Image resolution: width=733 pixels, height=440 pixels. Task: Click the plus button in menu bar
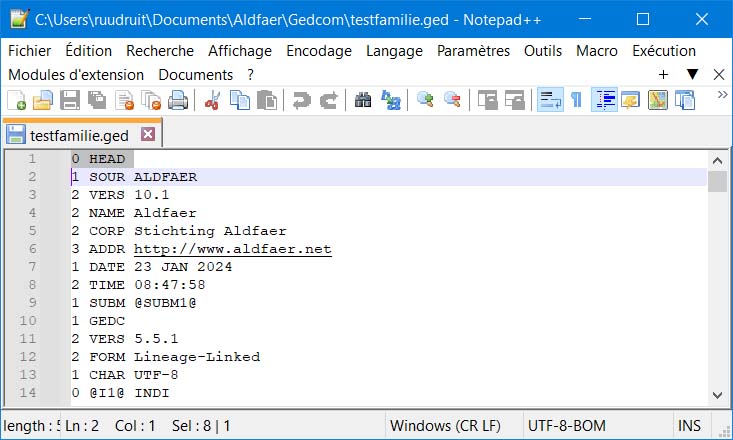pos(663,75)
